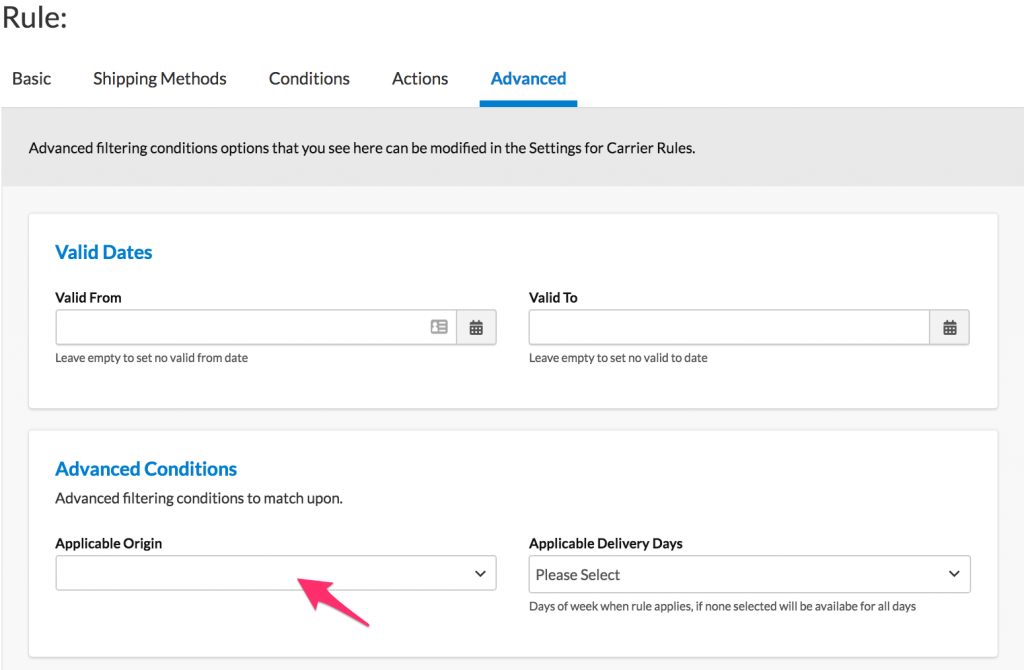Click the Applicable Delivery Days chevron arrow
This screenshot has height=670, width=1024.
953,574
